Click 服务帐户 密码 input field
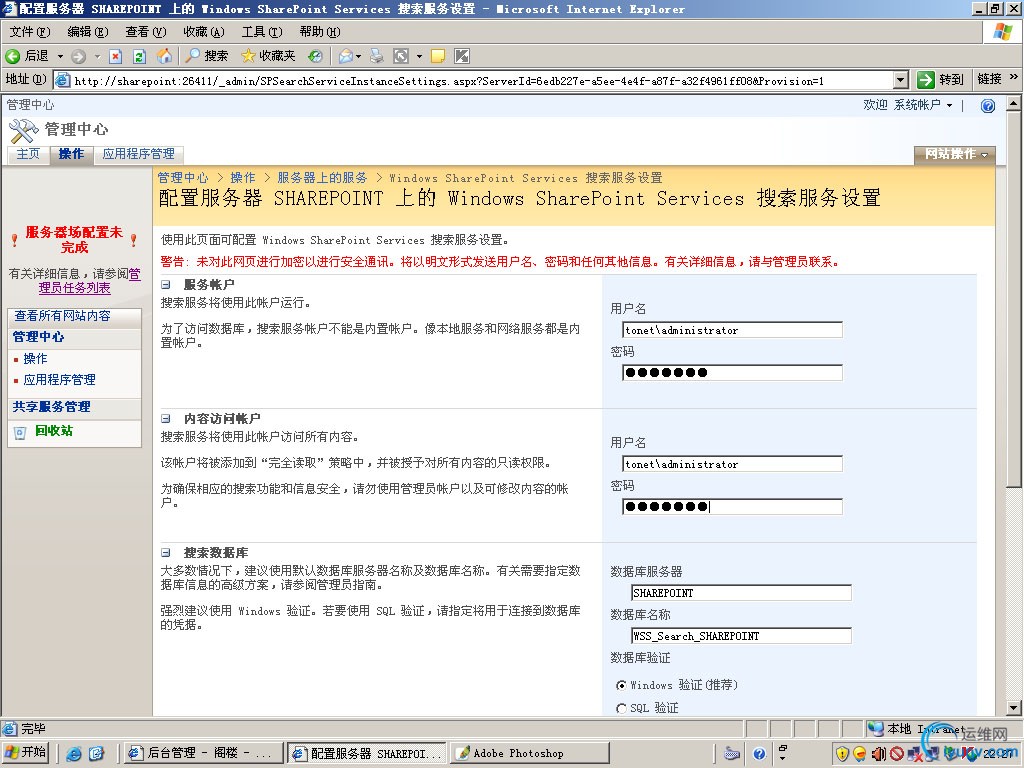This screenshot has width=1024, height=768. click(732, 373)
